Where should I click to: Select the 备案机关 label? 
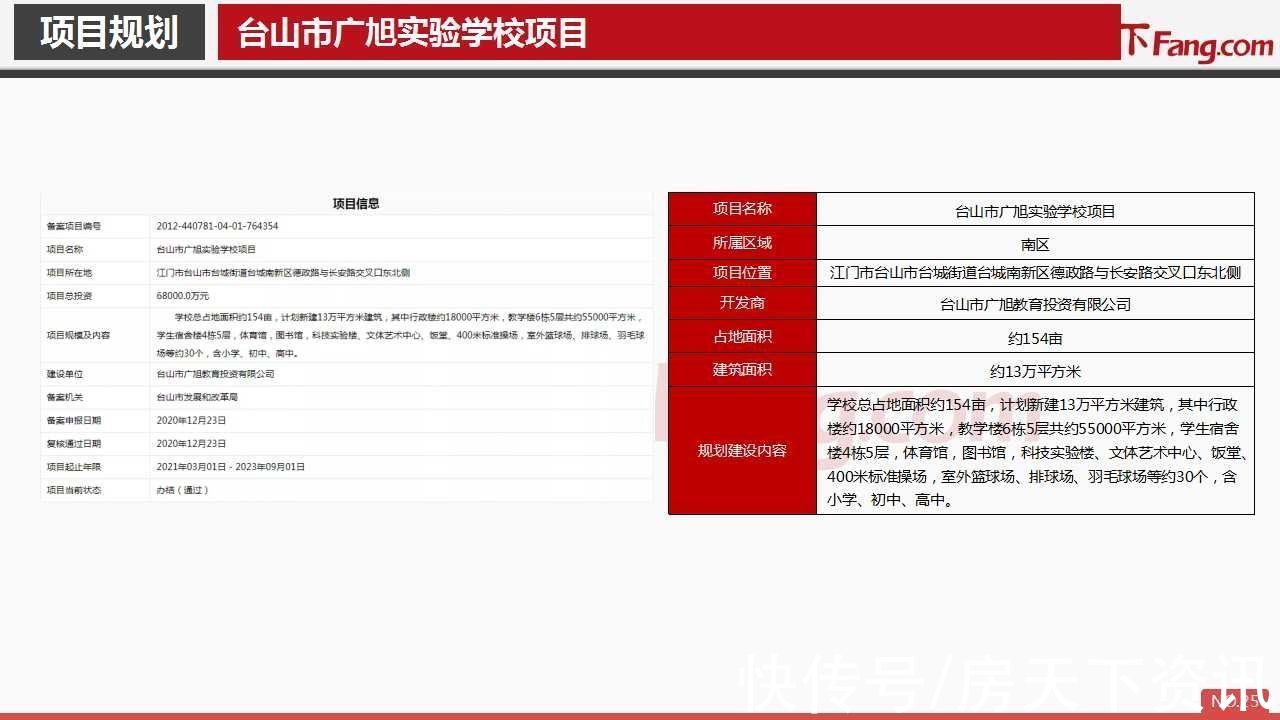coord(65,397)
